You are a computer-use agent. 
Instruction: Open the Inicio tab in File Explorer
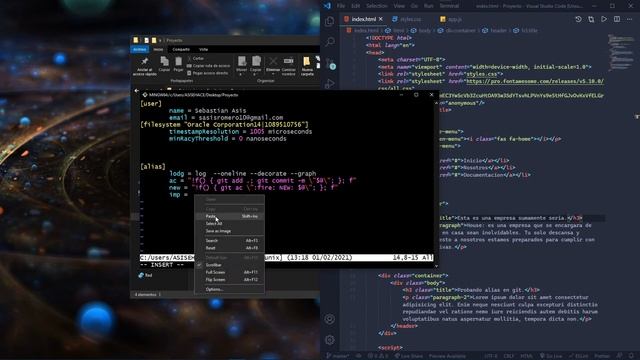(158, 49)
